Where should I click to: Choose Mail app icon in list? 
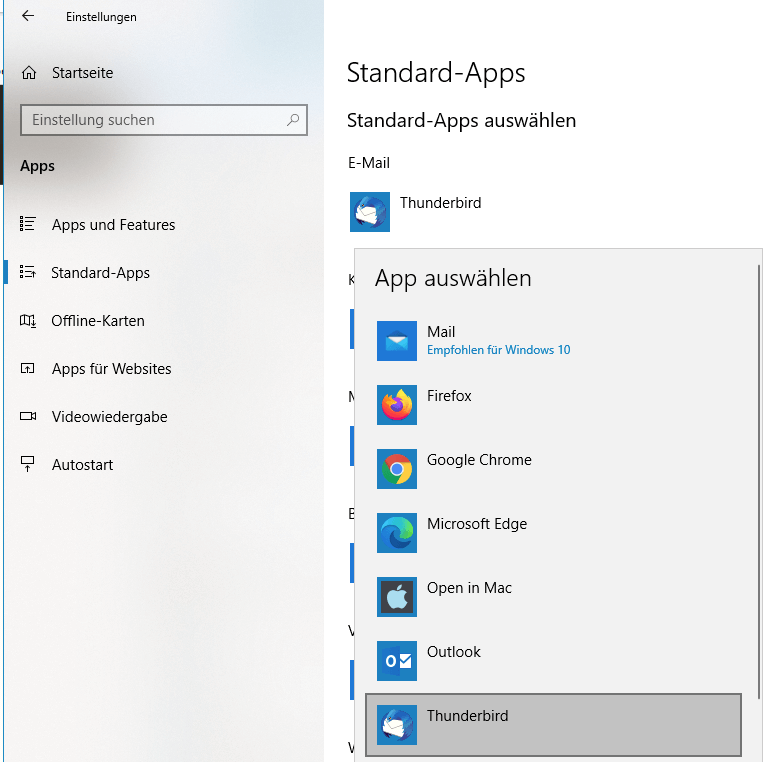(x=397, y=341)
